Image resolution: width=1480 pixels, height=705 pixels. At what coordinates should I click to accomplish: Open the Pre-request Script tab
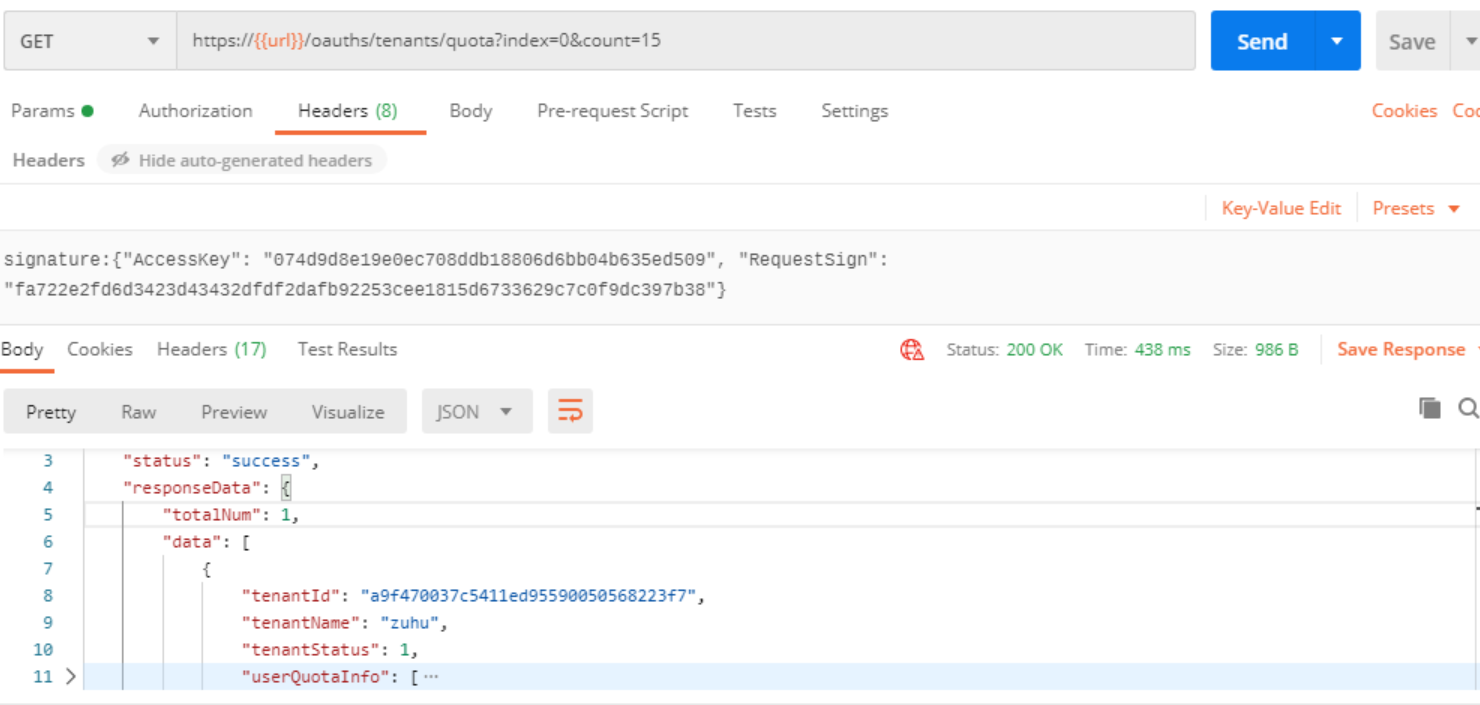612,111
